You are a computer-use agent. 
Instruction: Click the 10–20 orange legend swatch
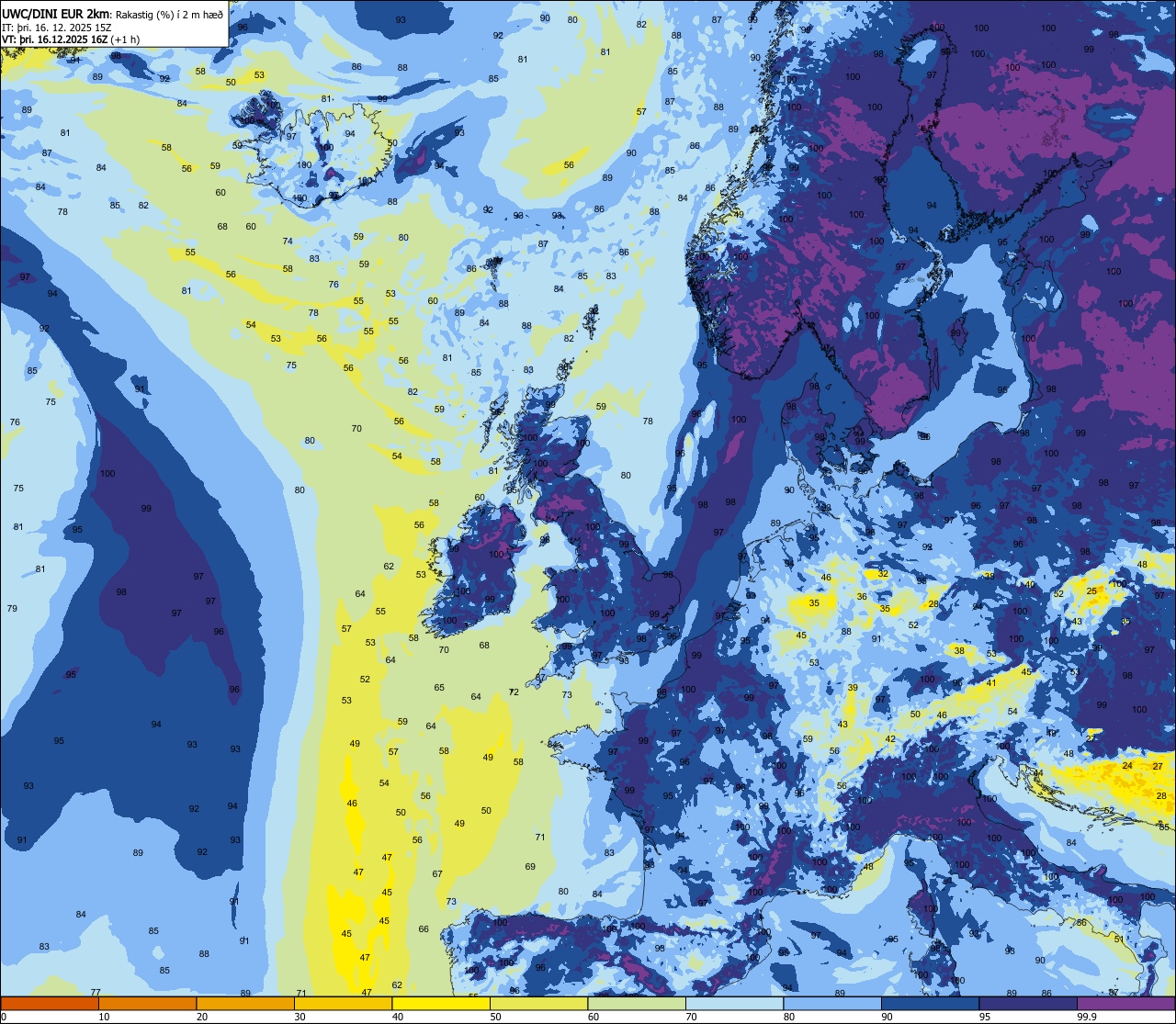[x=147, y=1003]
